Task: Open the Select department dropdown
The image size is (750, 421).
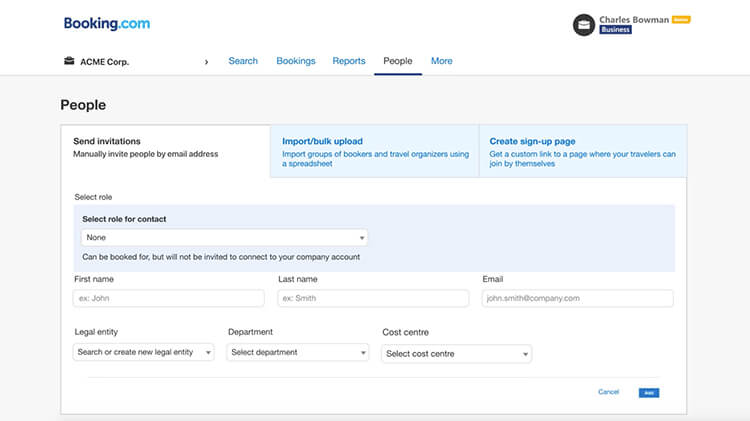Action: point(298,352)
